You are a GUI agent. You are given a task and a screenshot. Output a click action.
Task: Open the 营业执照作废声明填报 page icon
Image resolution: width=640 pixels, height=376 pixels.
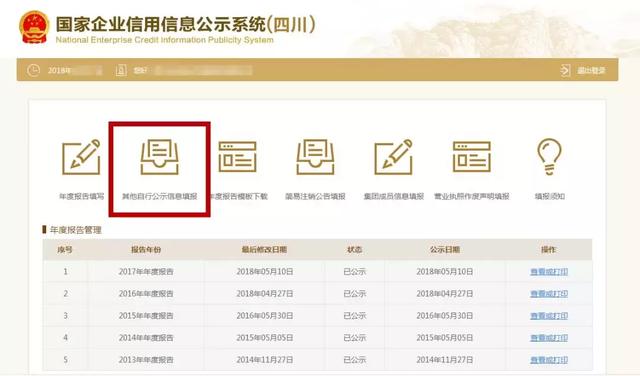pos(472,157)
